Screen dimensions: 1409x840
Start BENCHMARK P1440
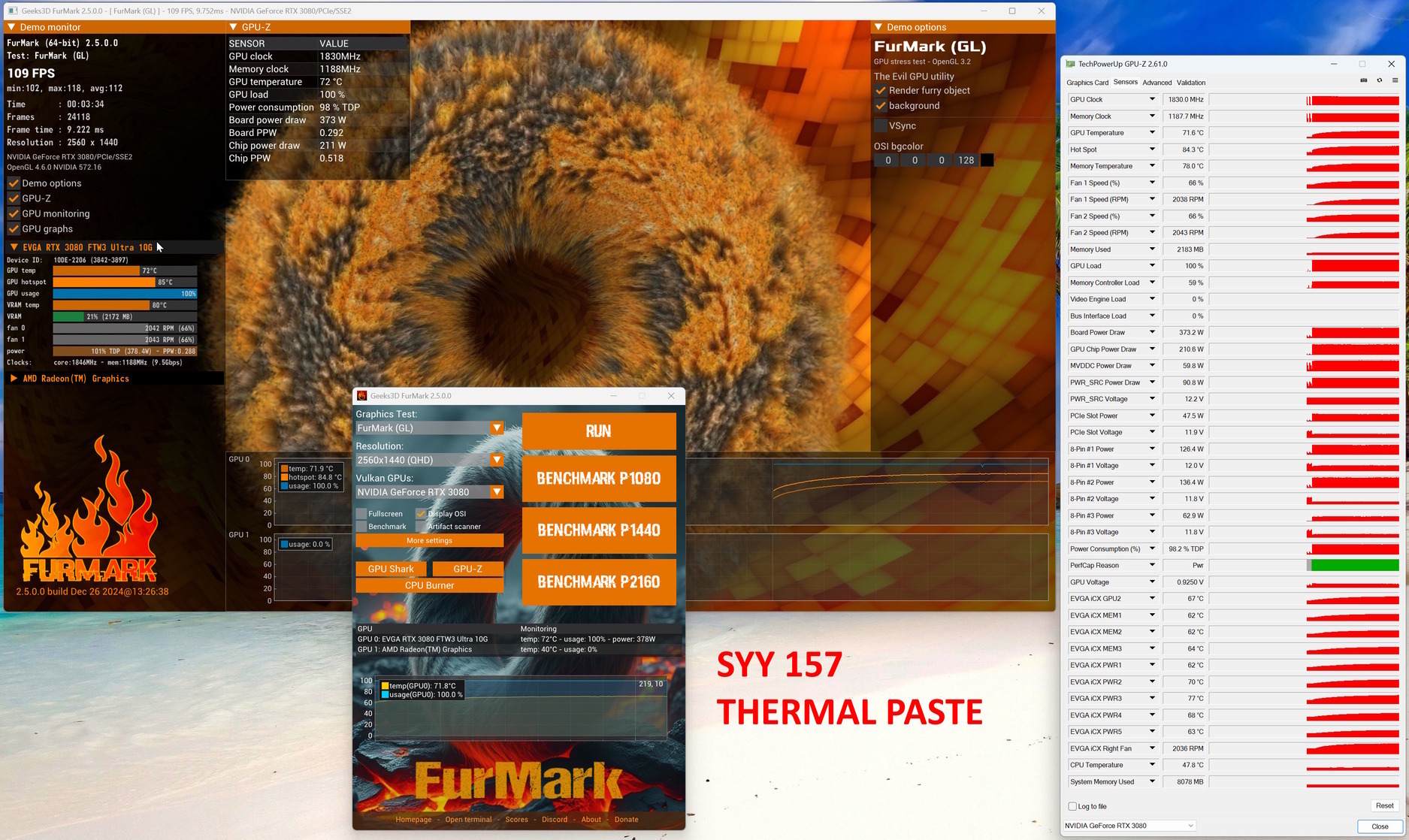pyautogui.click(x=599, y=530)
